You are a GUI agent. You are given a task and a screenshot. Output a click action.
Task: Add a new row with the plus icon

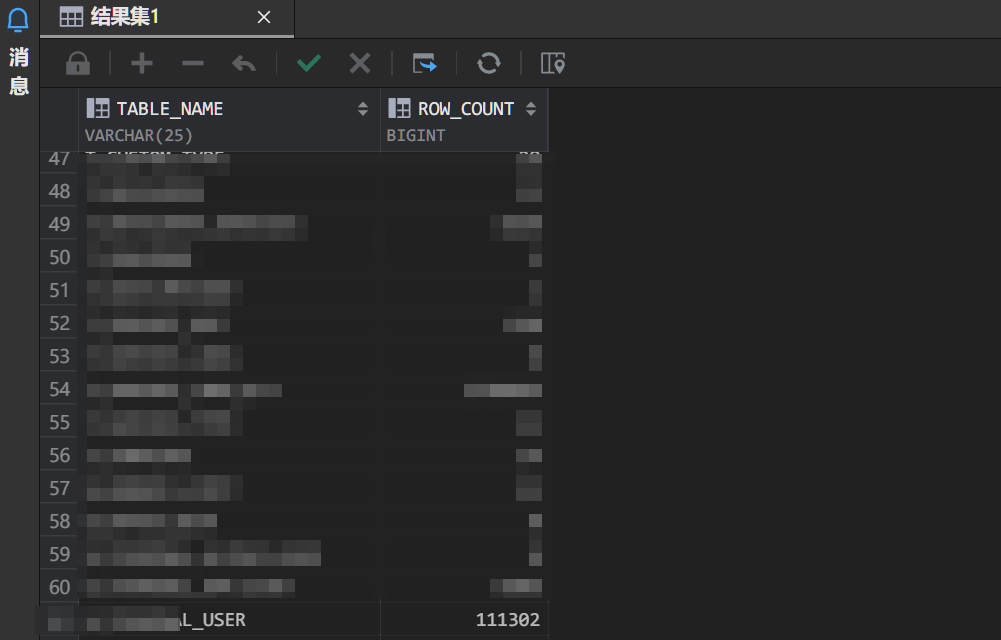pyautogui.click(x=142, y=64)
